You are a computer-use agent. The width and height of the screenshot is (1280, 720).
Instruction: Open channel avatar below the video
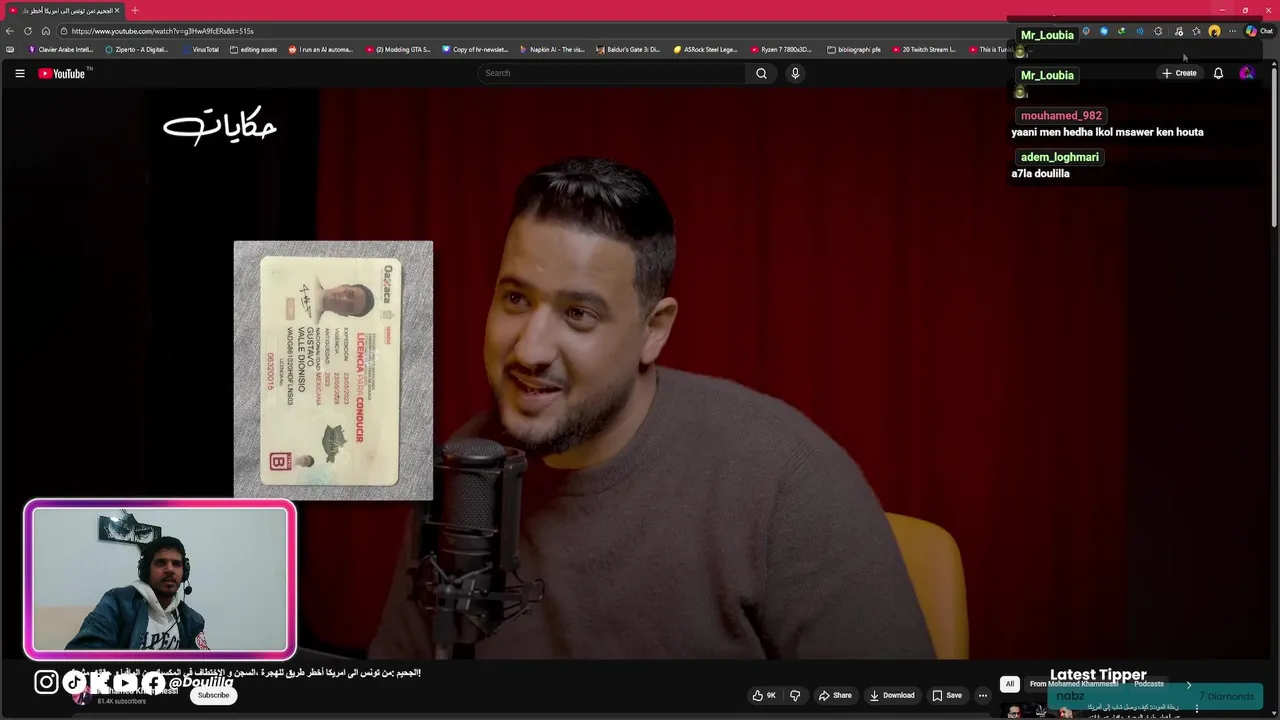[x=81, y=696]
